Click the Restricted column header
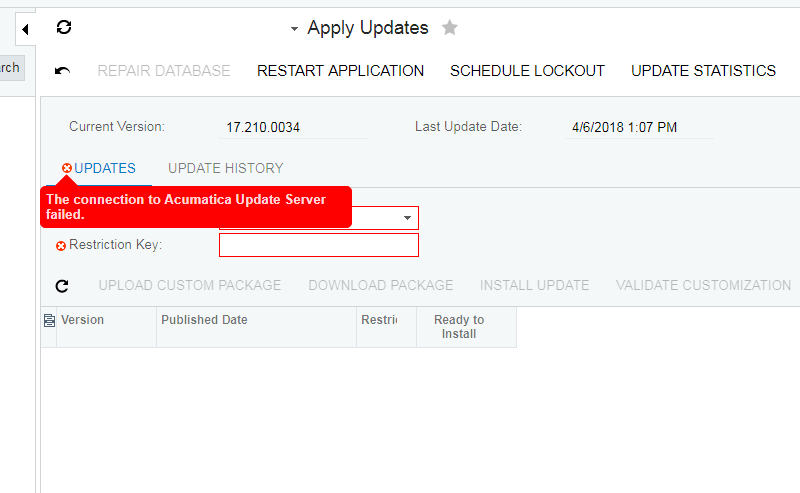The height and width of the screenshot is (493, 800). point(386,327)
